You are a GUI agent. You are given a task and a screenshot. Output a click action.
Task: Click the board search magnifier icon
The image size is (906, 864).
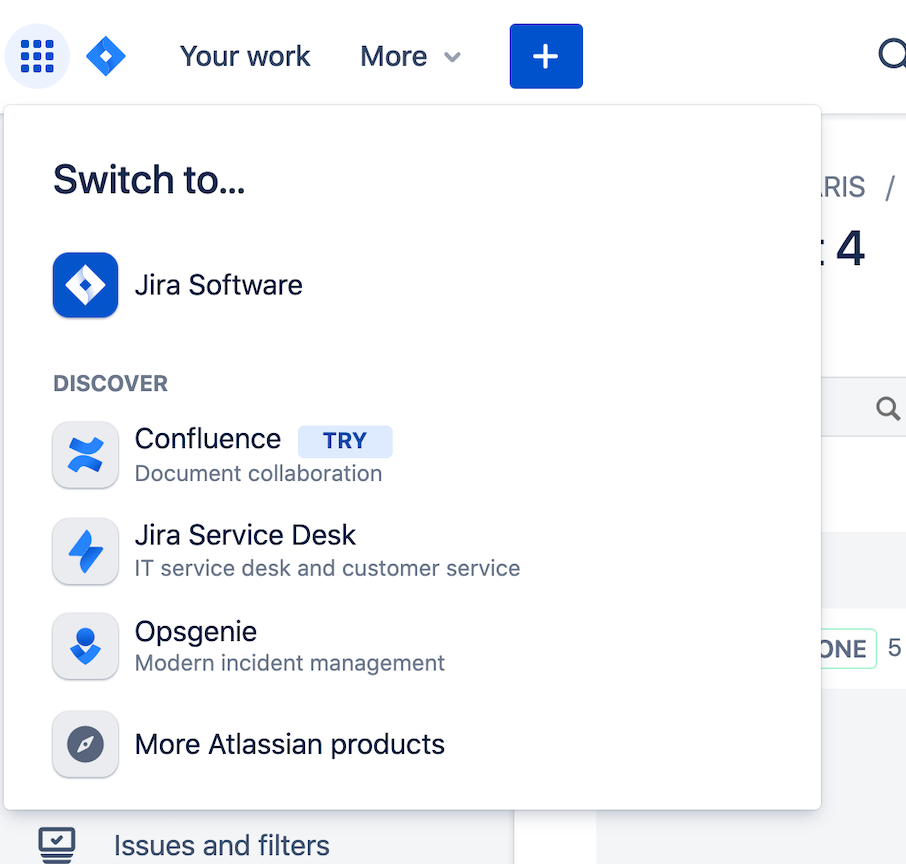(x=888, y=409)
